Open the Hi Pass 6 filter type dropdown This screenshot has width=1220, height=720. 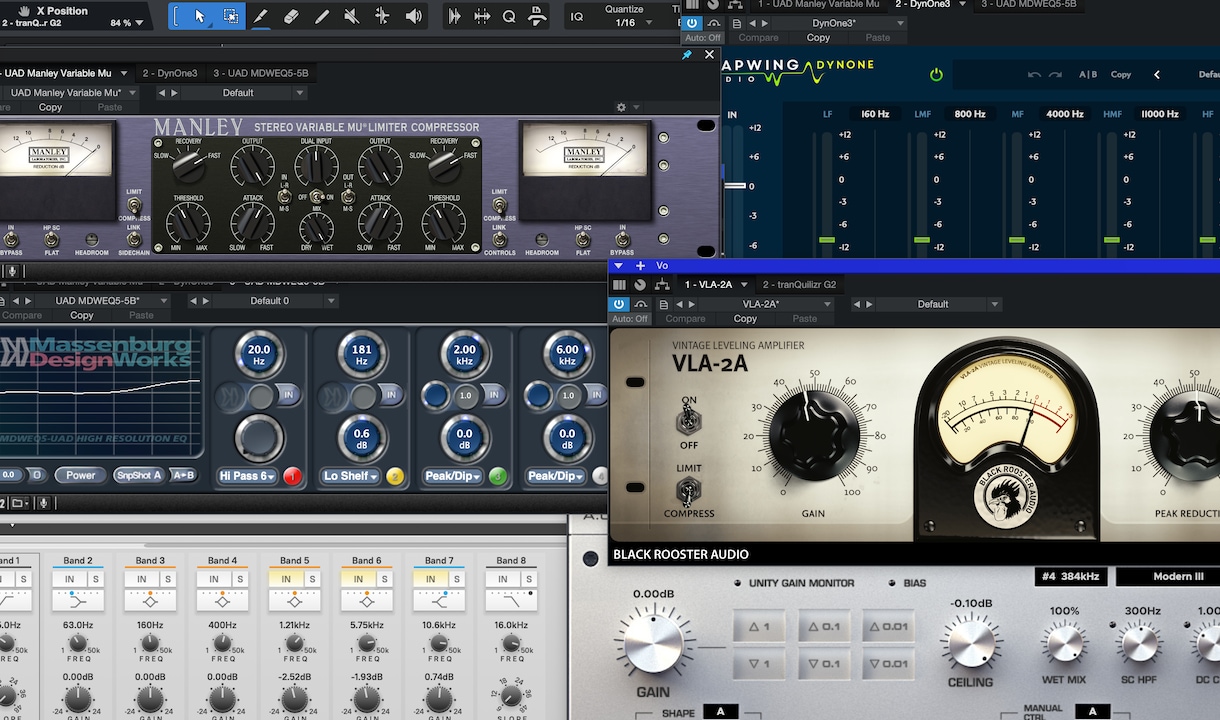tap(249, 476)
